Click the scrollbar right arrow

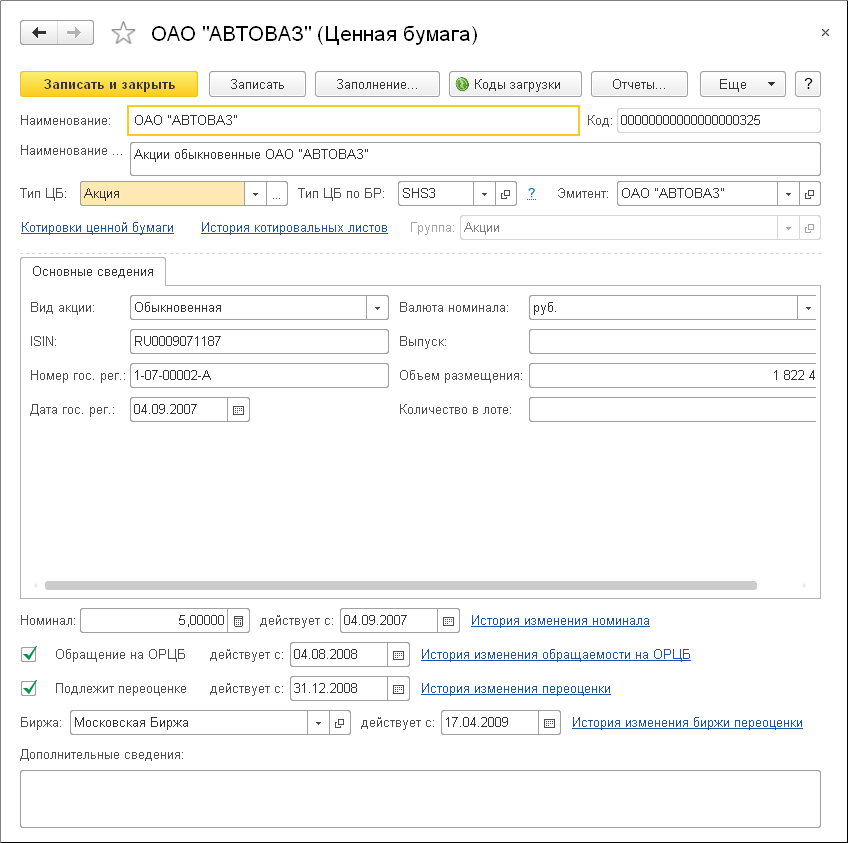pyautogui.click(x=804, y=586)
